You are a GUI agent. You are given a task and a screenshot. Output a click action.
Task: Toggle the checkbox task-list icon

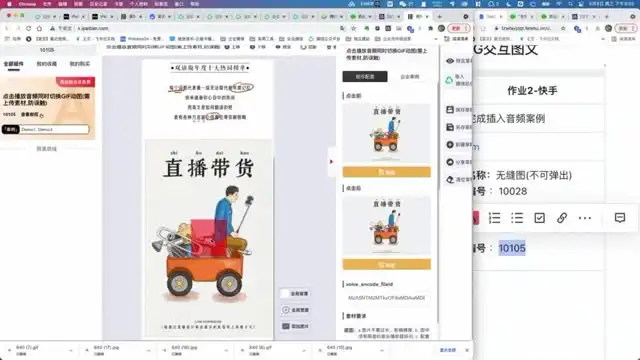click(x=539, y=218)
